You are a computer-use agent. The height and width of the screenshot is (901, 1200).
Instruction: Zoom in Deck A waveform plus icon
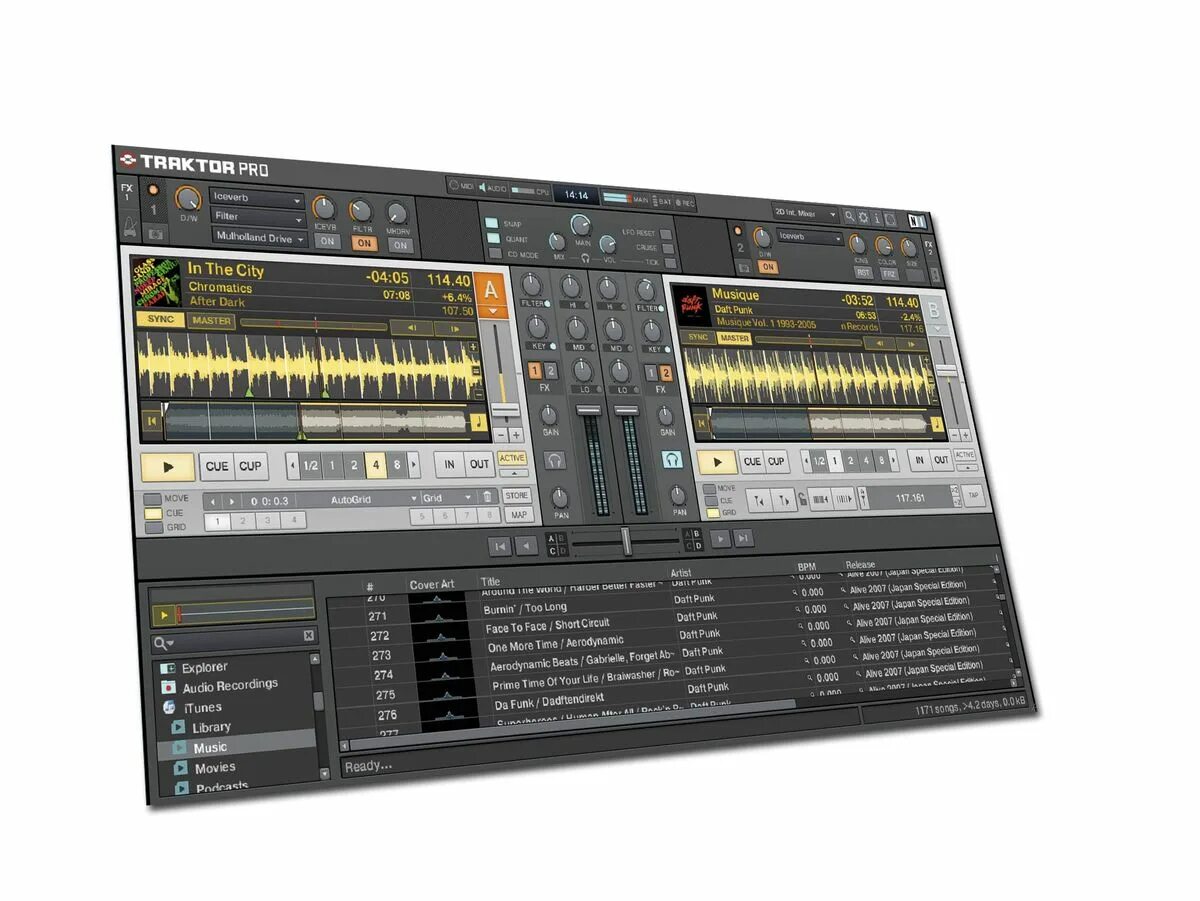[474, 347]
